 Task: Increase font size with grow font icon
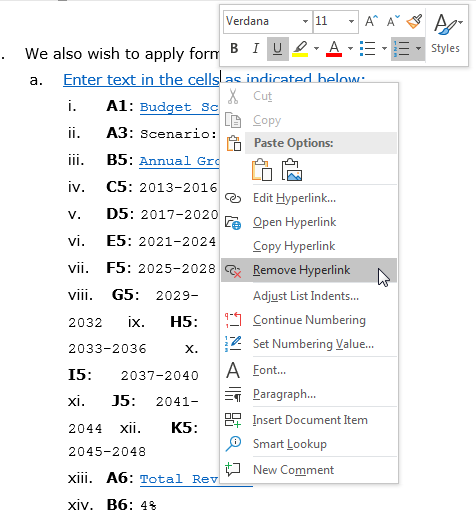371,22
